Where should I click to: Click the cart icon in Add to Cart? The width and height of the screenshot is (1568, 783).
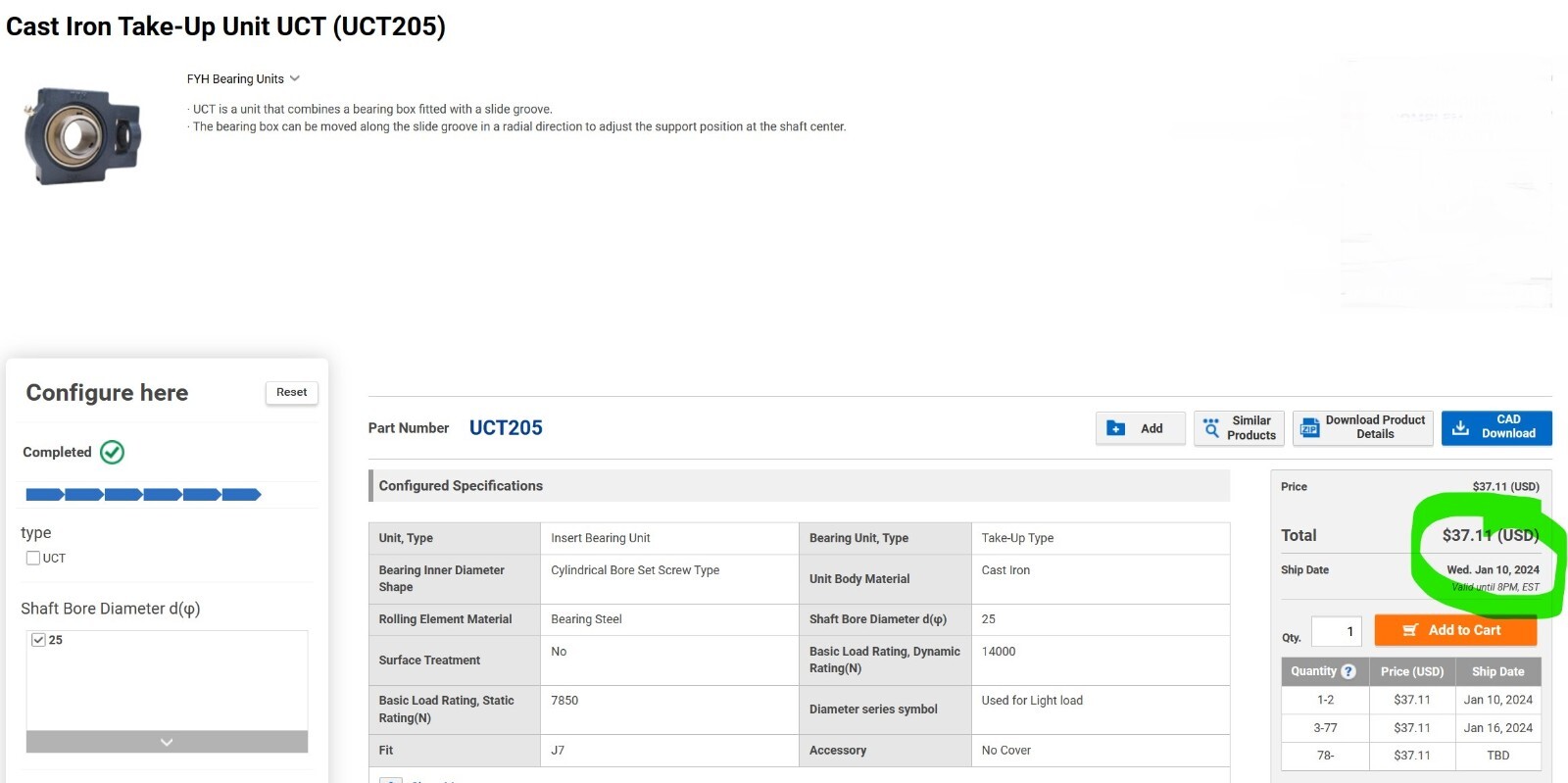click(1410, 630)
